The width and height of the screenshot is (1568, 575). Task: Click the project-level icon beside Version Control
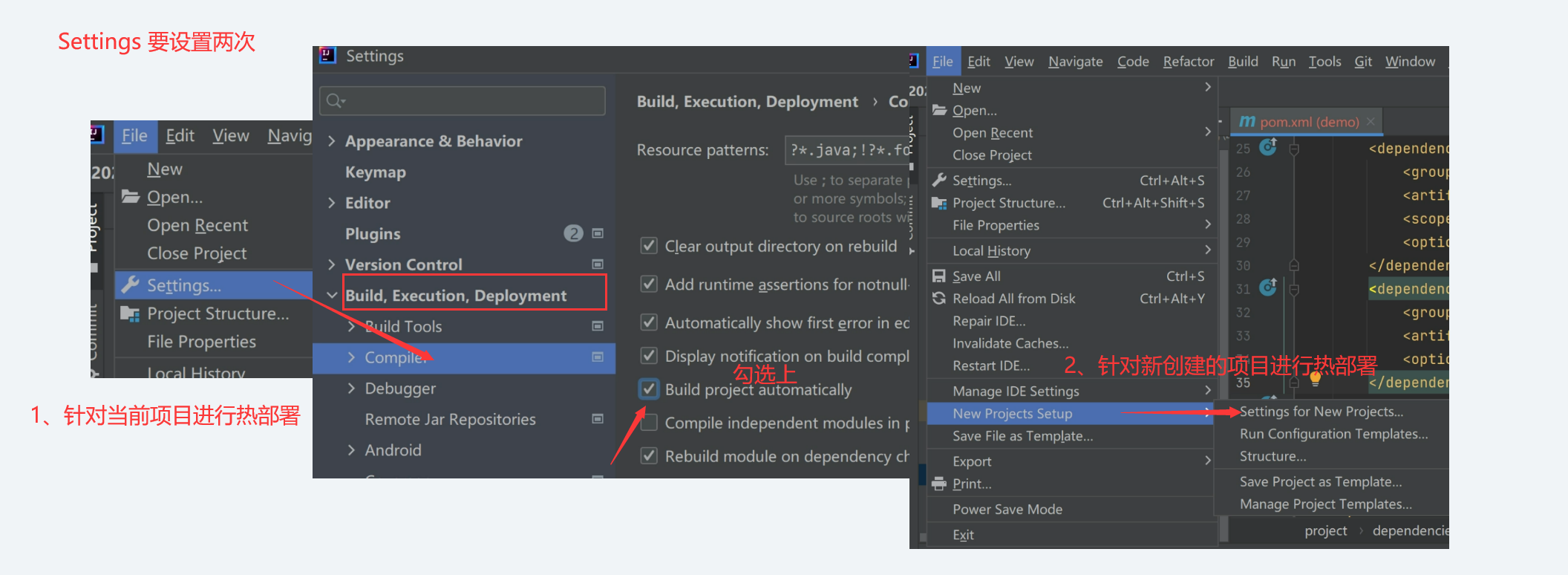click(x=598, y=264)
